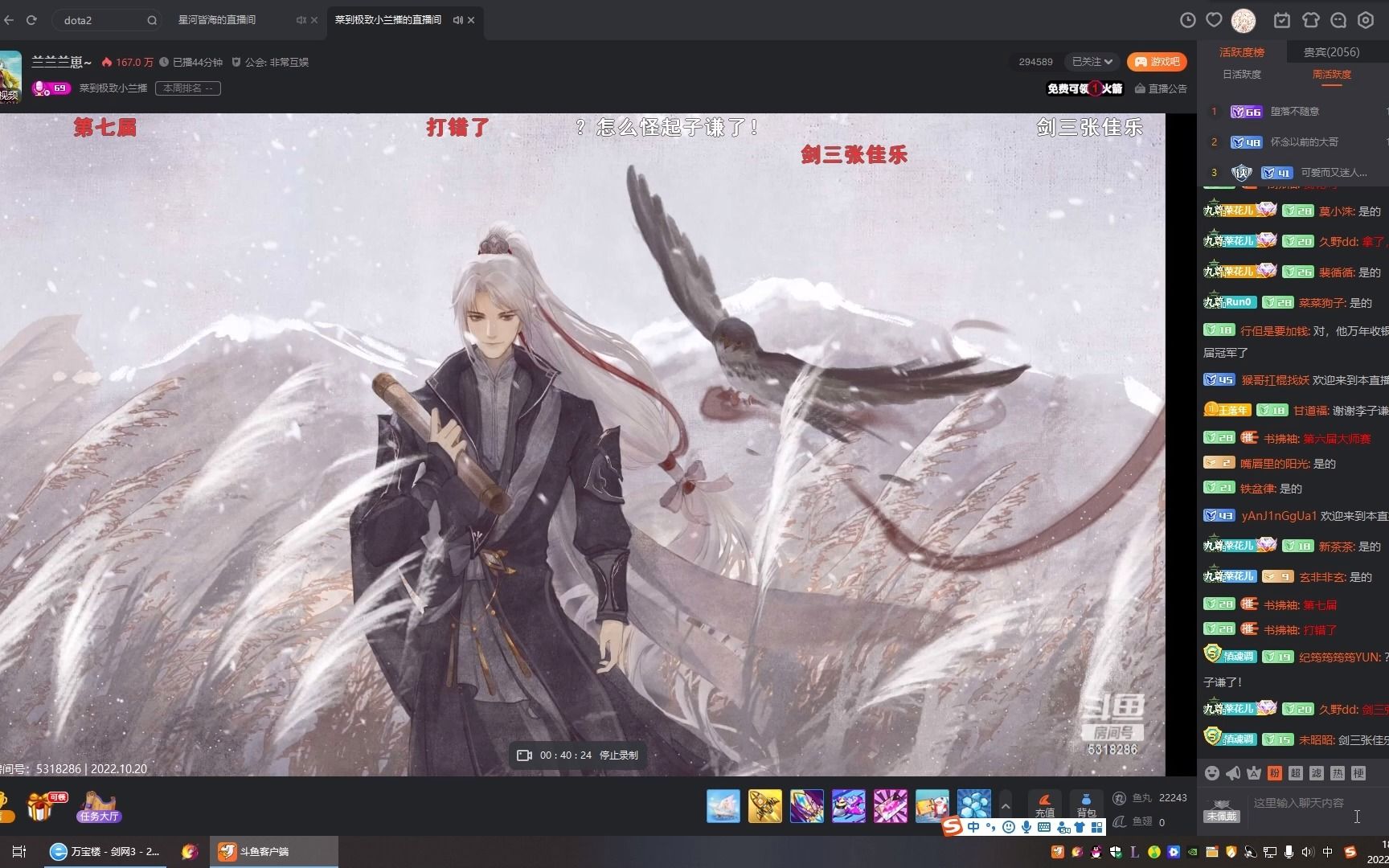1389x868 pixels.
Task: Open the volume speaker tray icon
Action: (x=1308, y=853)
